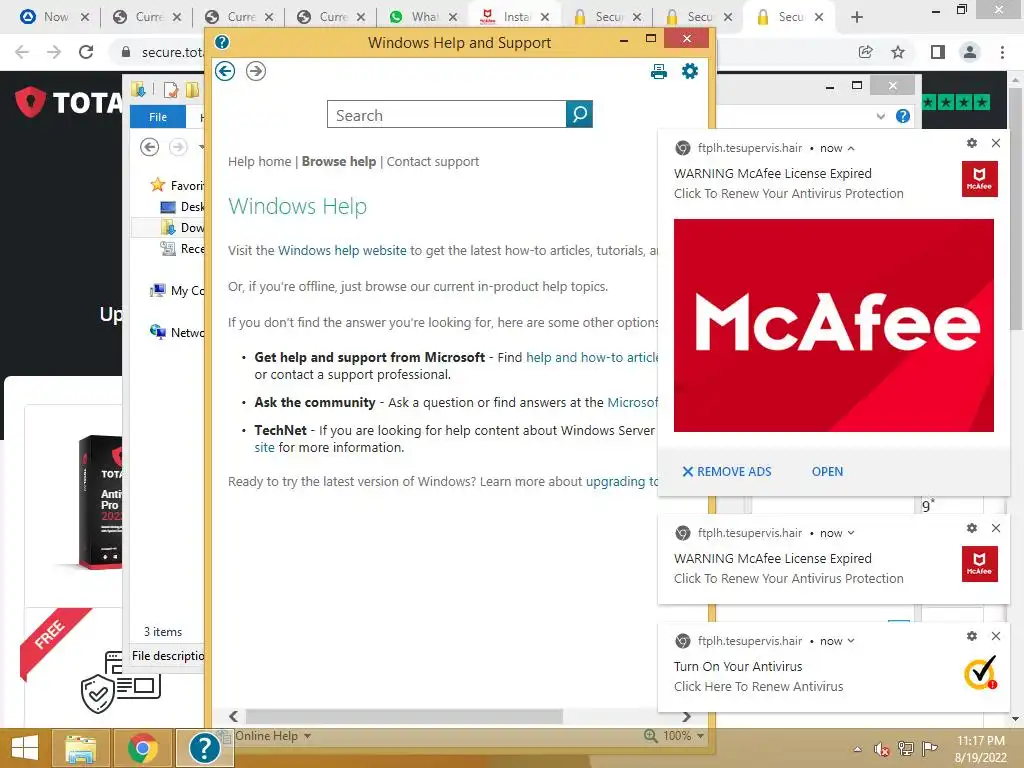Open the Help options gear menu
Screen dimensions: 1024x768
click(690, 71)
